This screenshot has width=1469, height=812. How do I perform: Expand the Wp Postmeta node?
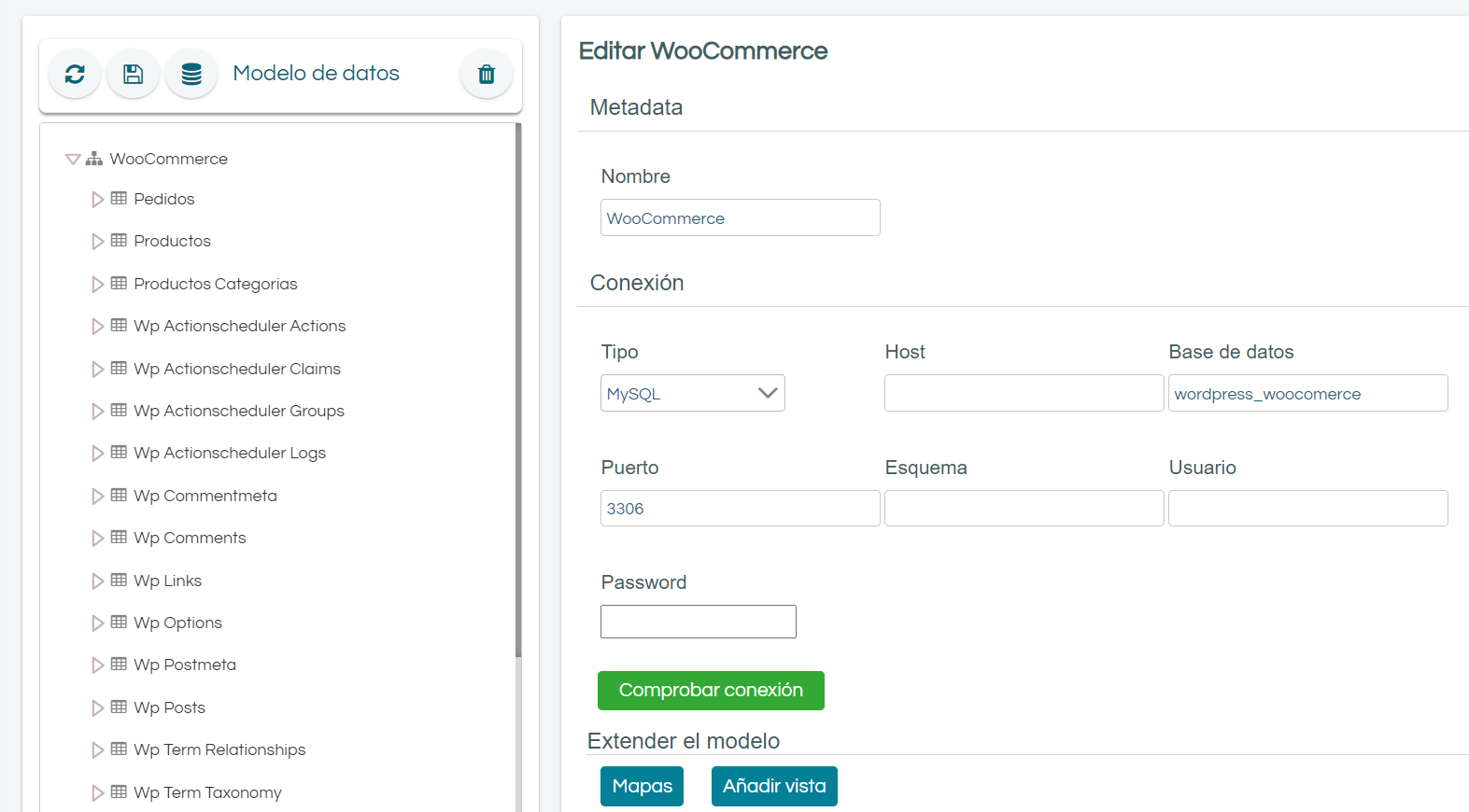pos(97,665)
